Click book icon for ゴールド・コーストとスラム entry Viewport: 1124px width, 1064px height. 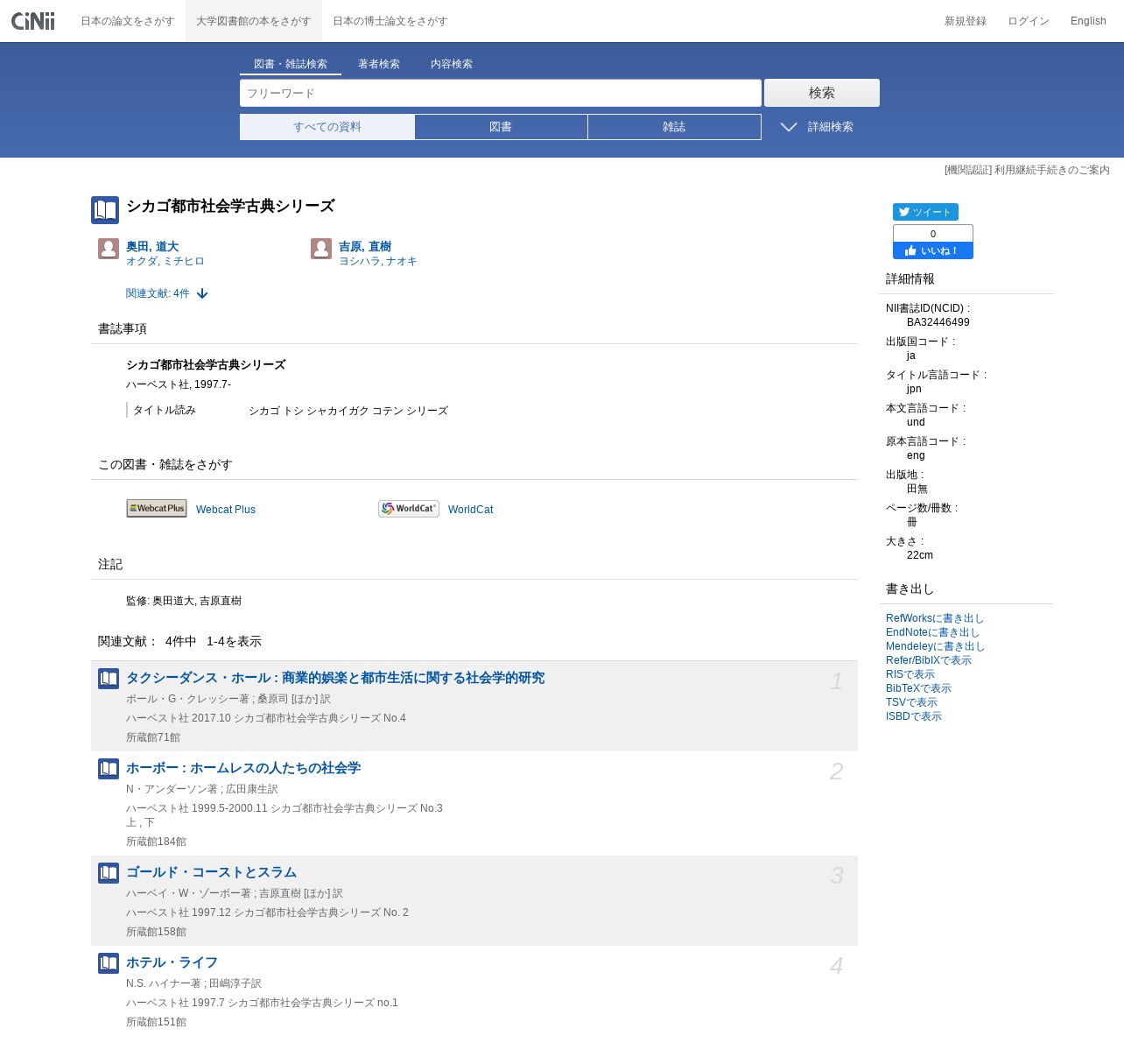point(109,873)
